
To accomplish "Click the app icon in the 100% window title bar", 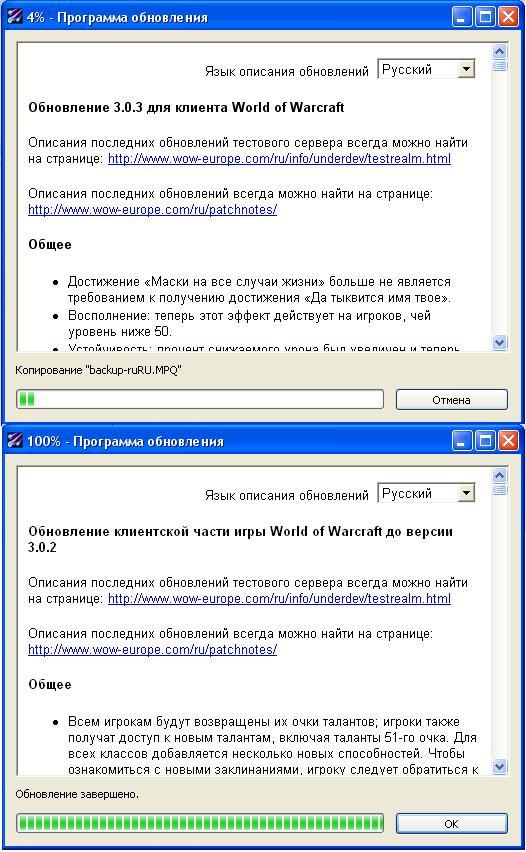I will tap(15, 441).
